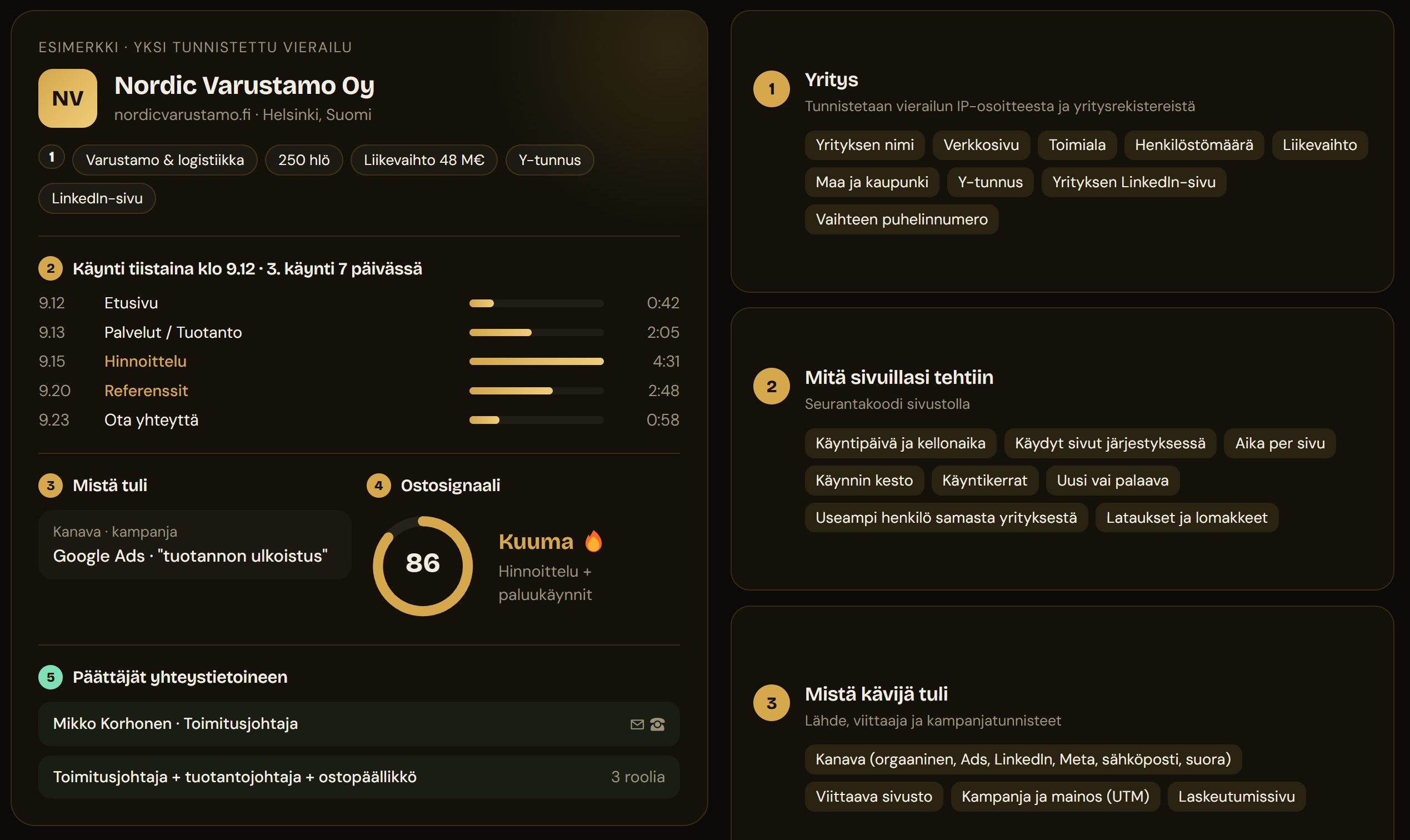Click the Etusivu progress bar
This screenshot has width=1410, height=840.
pyautogui.click(x=536, y=303)
